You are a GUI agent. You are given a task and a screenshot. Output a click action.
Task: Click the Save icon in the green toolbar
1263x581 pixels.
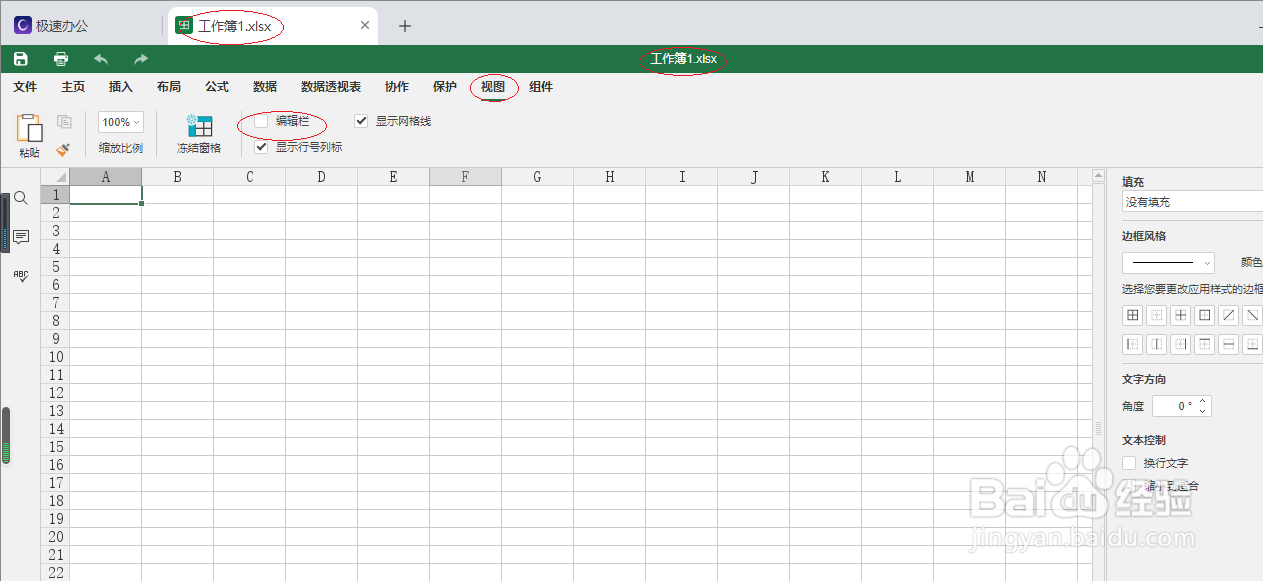[x=20, y=59]
